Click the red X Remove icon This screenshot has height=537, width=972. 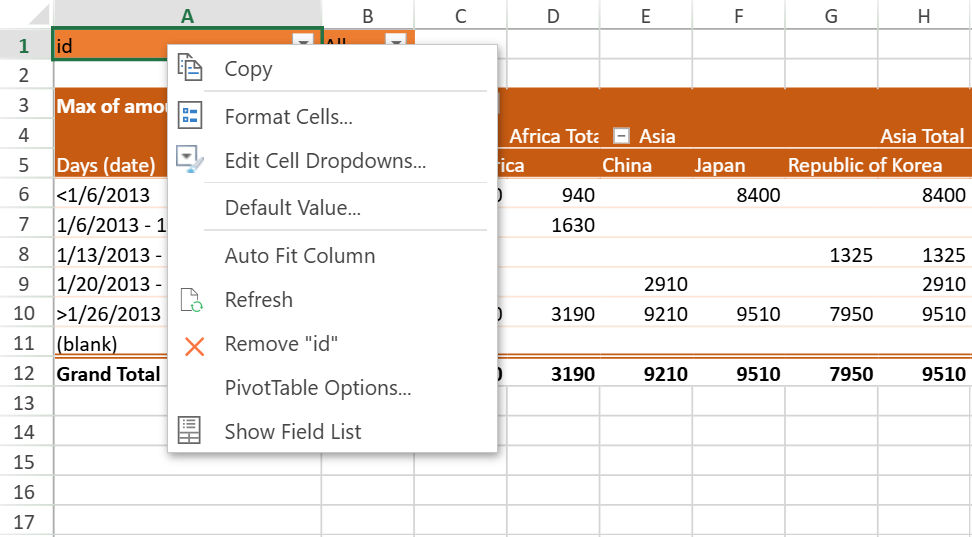point(194,346)
